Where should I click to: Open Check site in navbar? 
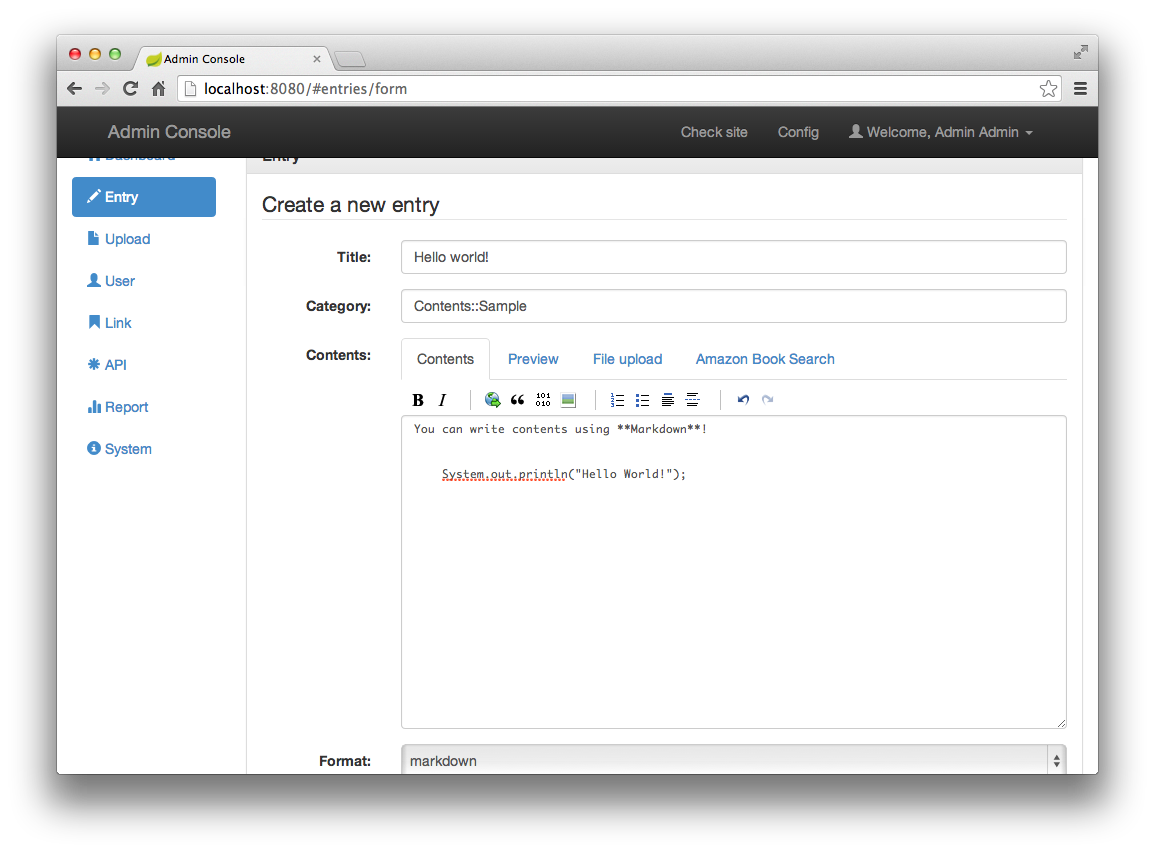coord(714,132)
